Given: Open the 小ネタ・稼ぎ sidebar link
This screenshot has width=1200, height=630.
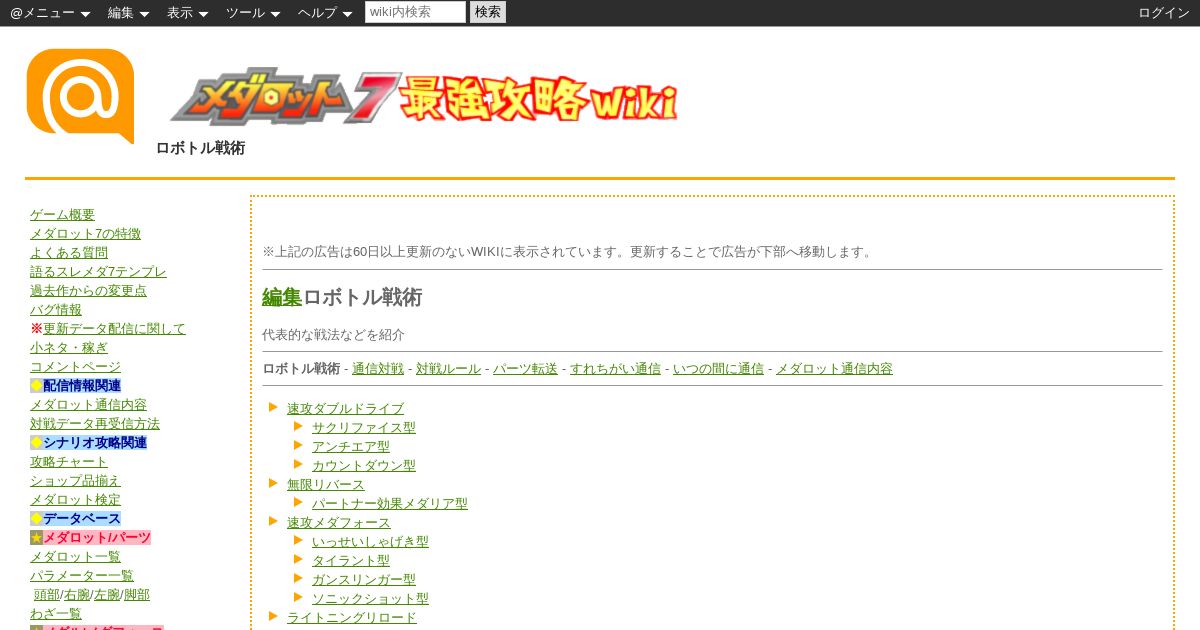Looking at the screenshot, I should pyautogui.click(x=69, y=348).
